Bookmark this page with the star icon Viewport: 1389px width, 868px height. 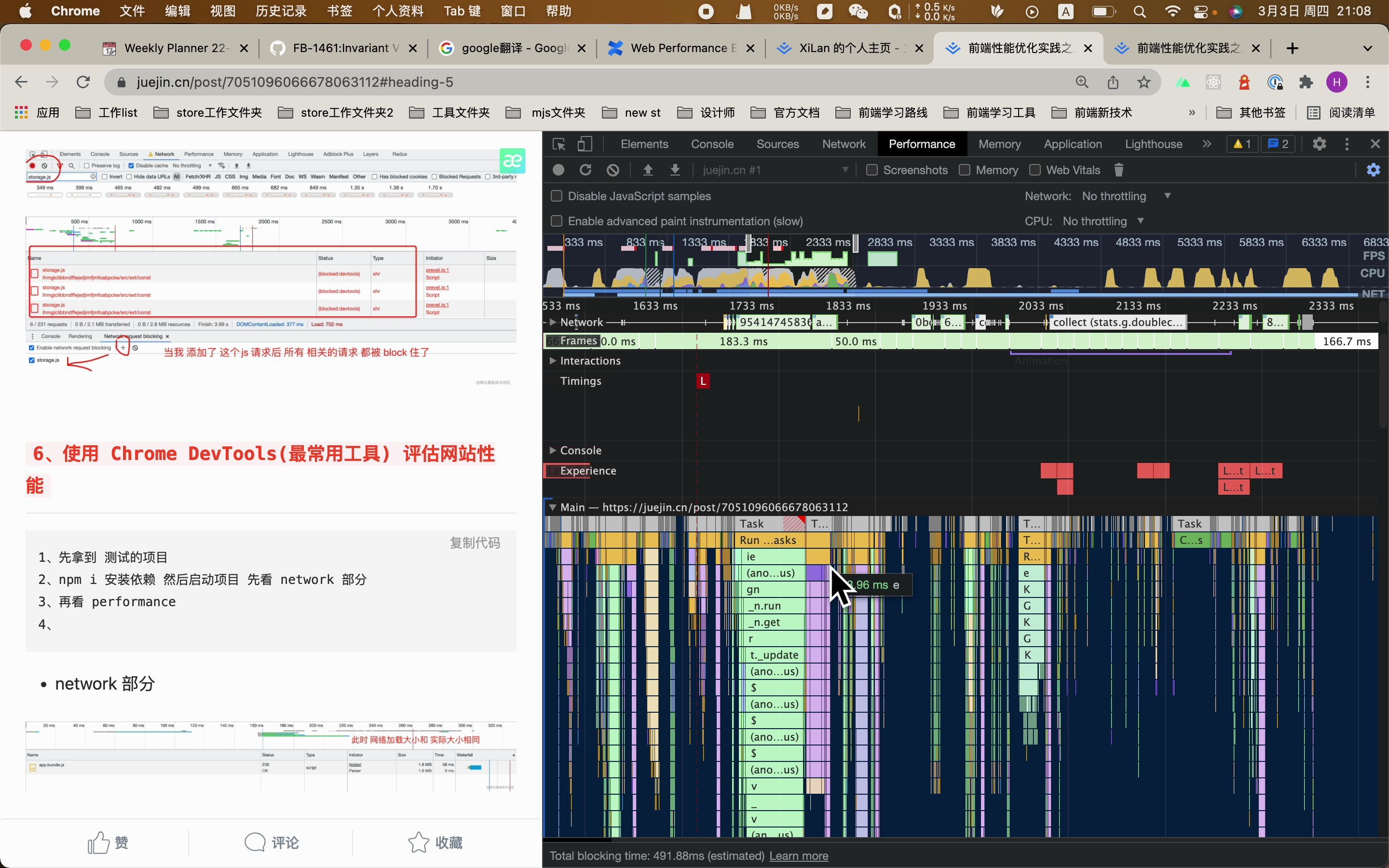coord(1144,82)
